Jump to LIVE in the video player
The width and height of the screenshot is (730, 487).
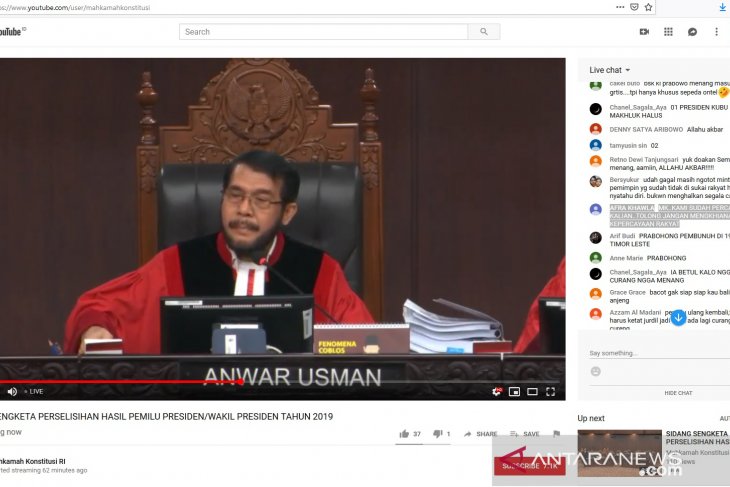click(x=34, y=392)
